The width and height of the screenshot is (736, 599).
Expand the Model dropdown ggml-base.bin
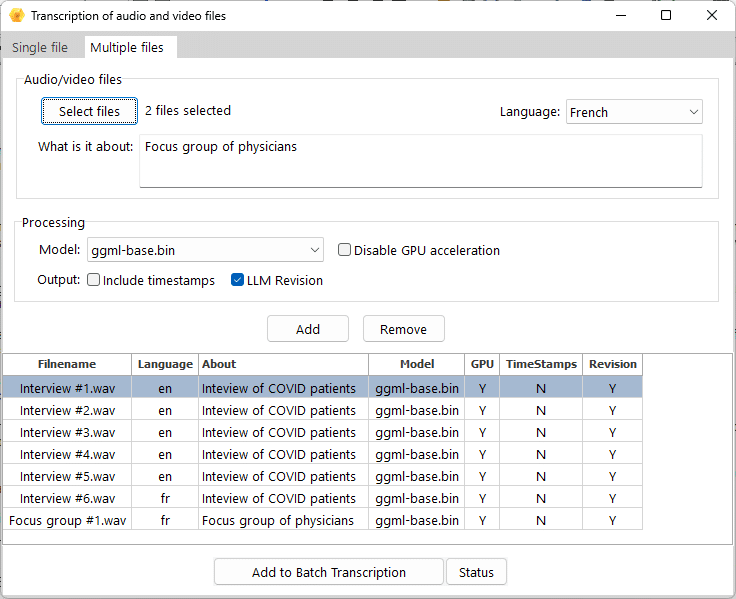point(205,250)
